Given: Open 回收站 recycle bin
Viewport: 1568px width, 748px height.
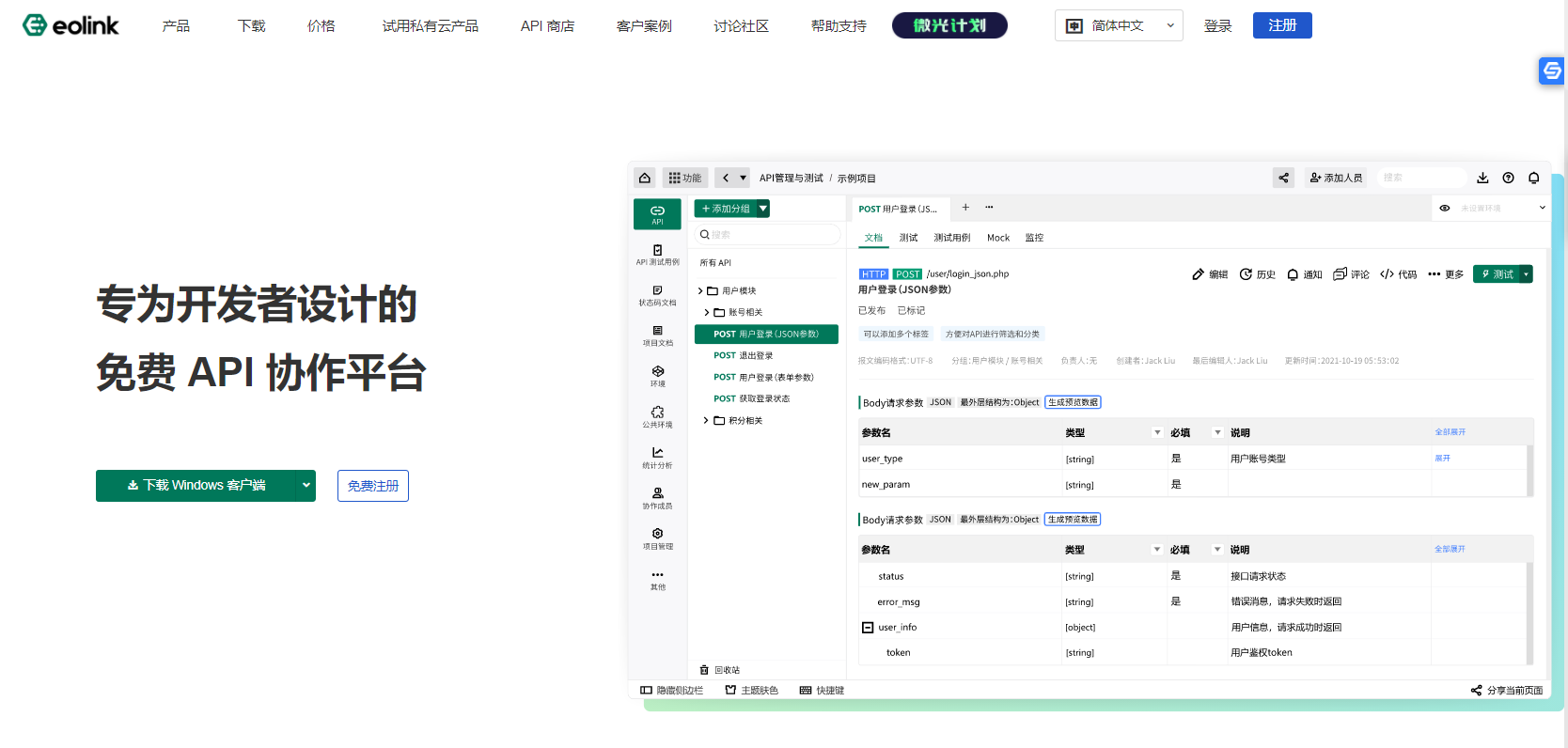Looking at the screenshot, I should (720, 670).
